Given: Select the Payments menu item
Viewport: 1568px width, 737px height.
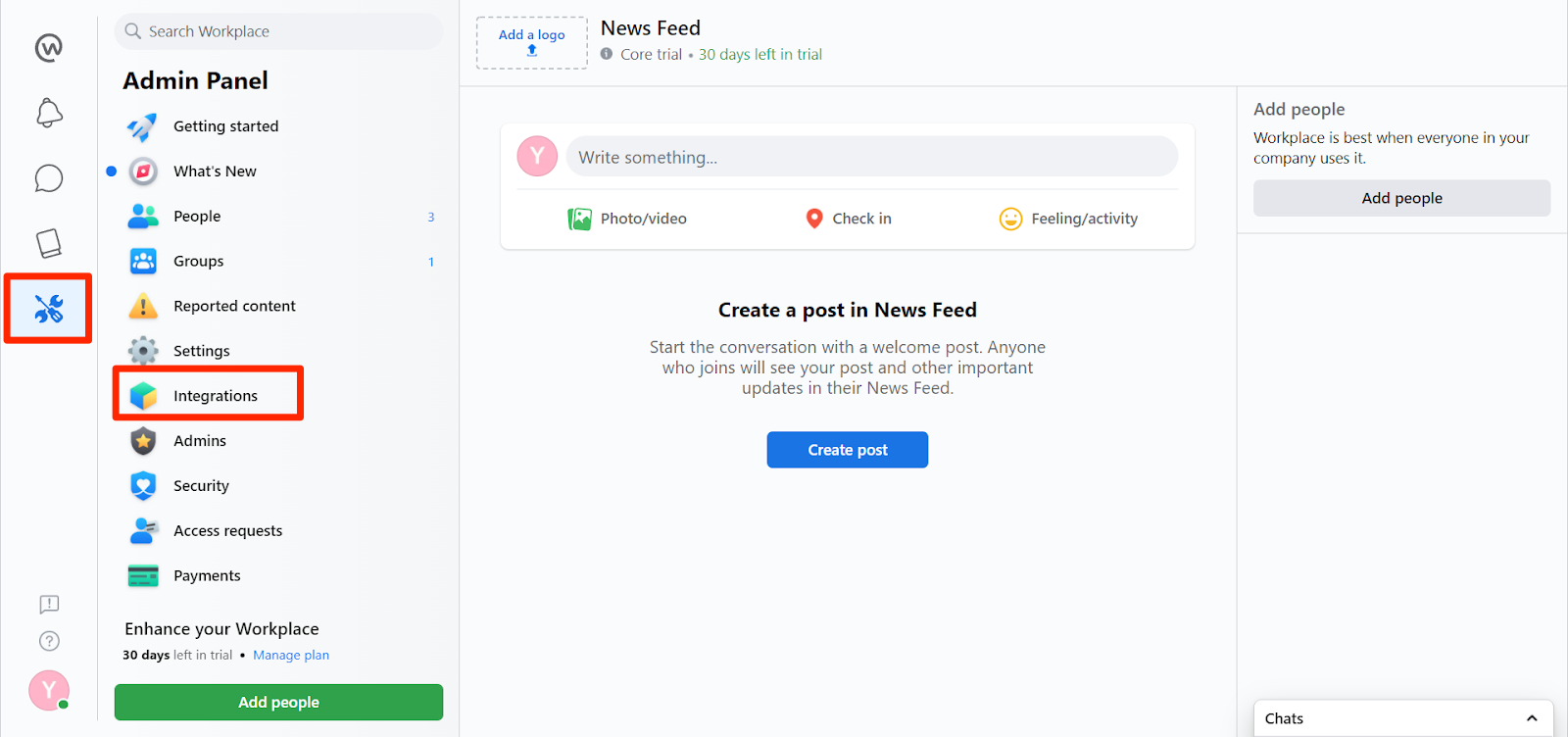Looking at the screenshot, I should coord(207,576).
